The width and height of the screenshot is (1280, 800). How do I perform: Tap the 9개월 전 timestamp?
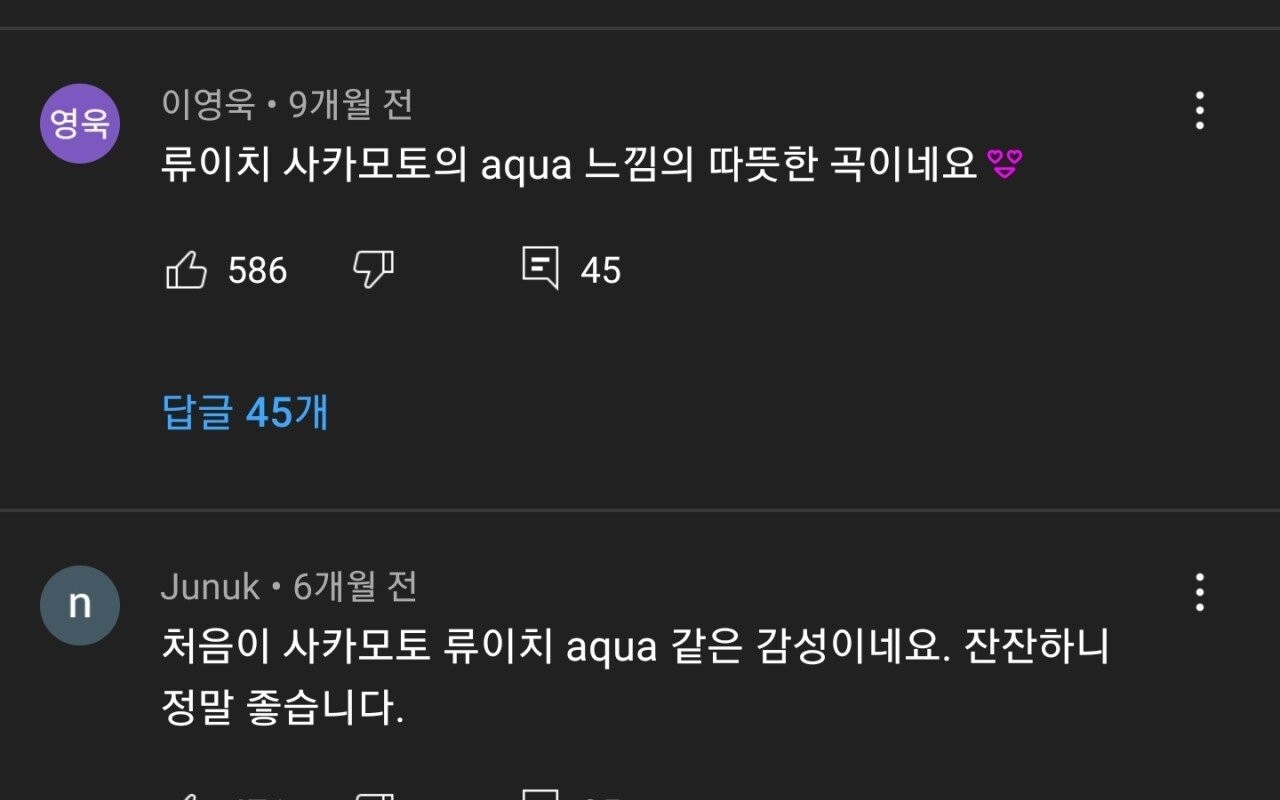click(351, 105)
